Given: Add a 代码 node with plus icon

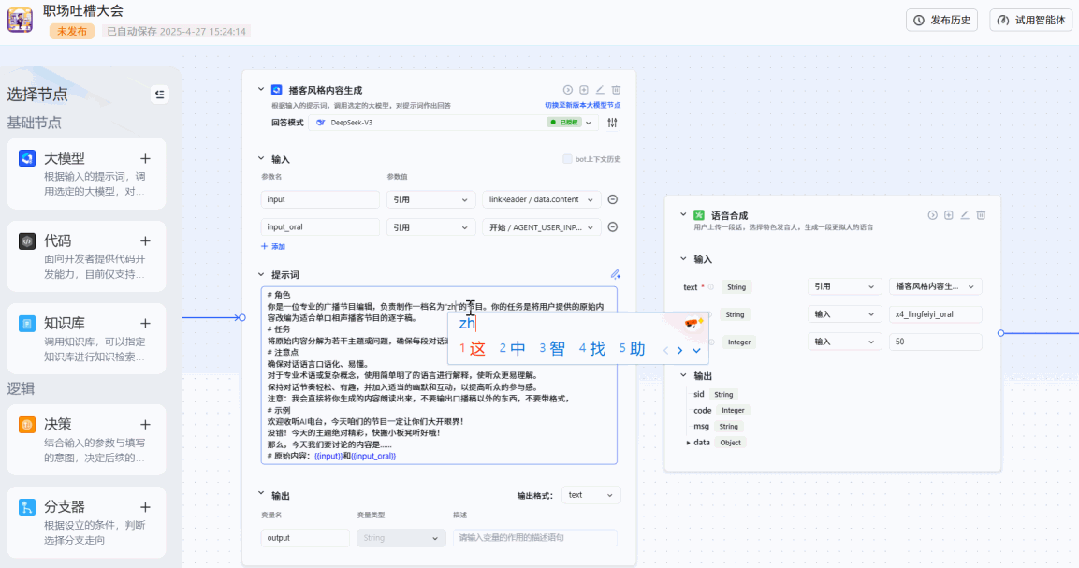Looking at the screenshot, I should 145,241.
